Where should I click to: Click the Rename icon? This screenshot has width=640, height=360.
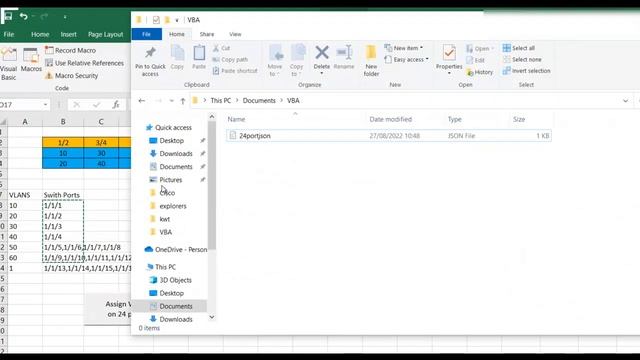pyautogui.click(x=344, y=53)
